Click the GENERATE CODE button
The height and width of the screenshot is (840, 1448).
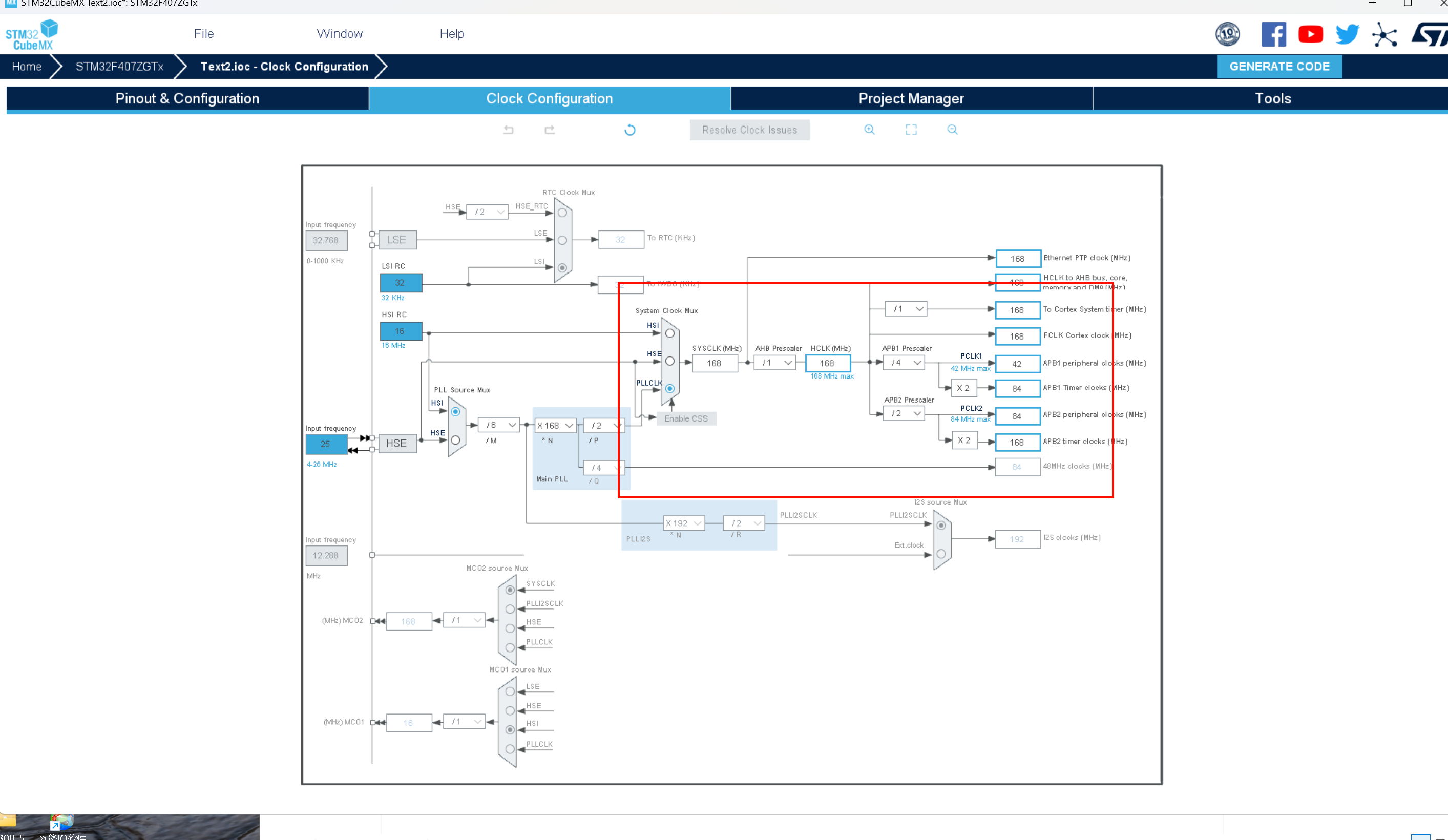click(x=1279, y=66)
